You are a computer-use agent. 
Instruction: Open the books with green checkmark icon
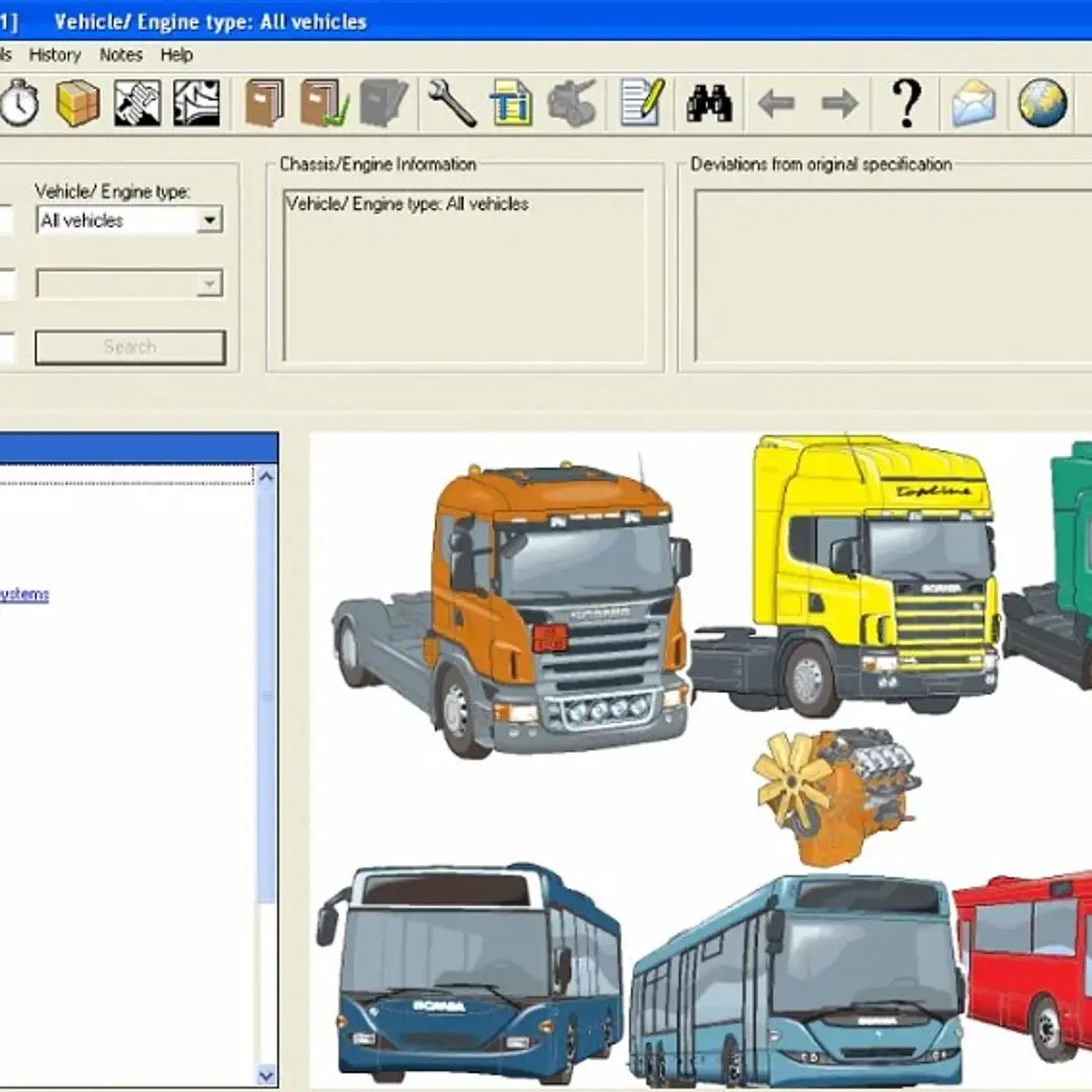325,103
